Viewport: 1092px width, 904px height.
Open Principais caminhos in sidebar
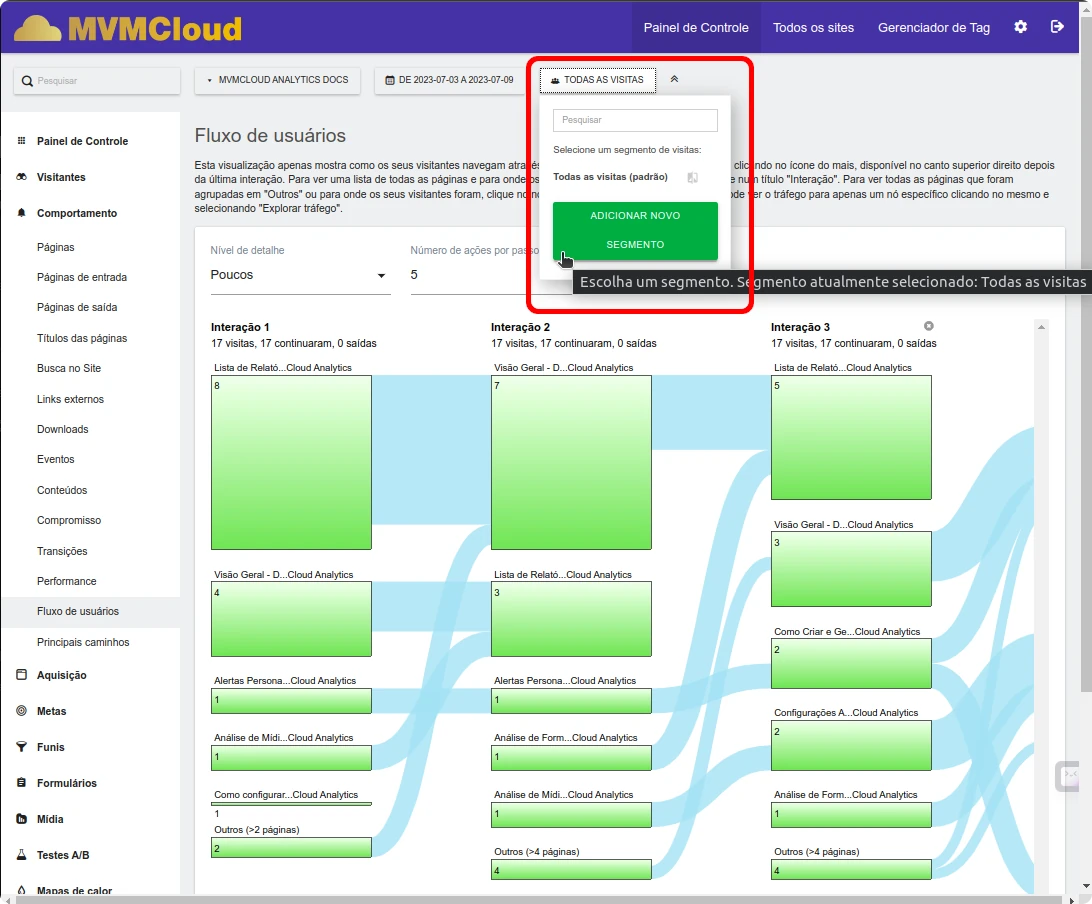point(83,642)
